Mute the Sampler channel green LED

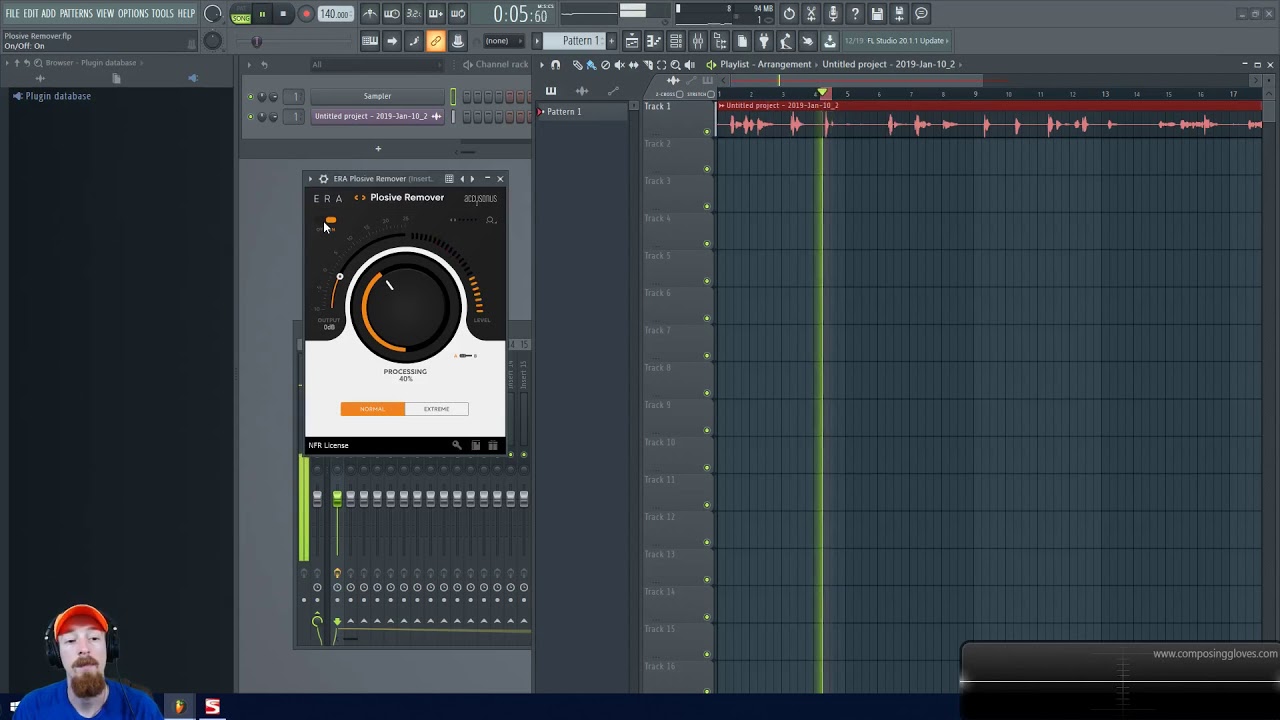point(250,97)
